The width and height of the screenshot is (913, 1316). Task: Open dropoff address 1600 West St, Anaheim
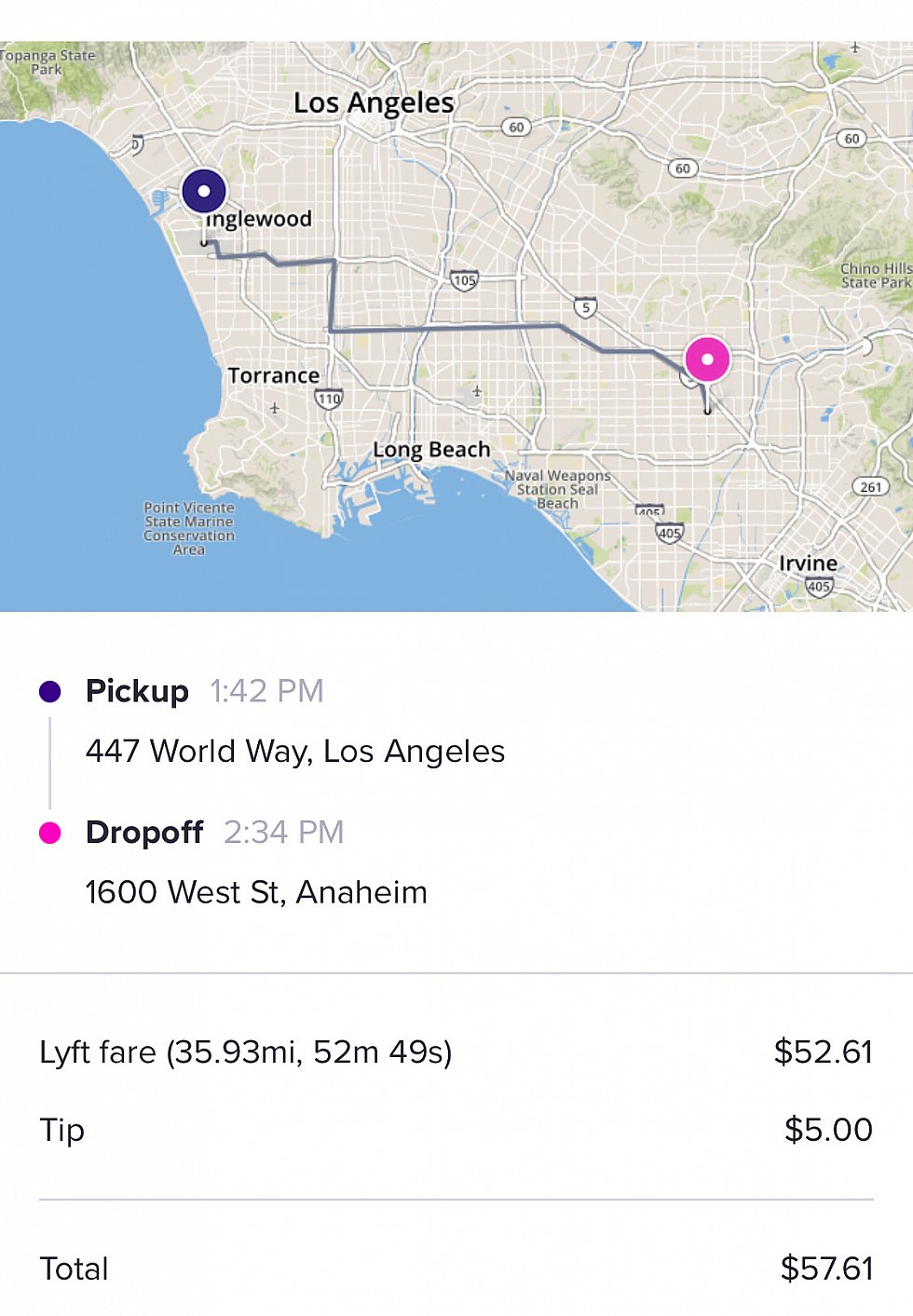tap(256, 892)
